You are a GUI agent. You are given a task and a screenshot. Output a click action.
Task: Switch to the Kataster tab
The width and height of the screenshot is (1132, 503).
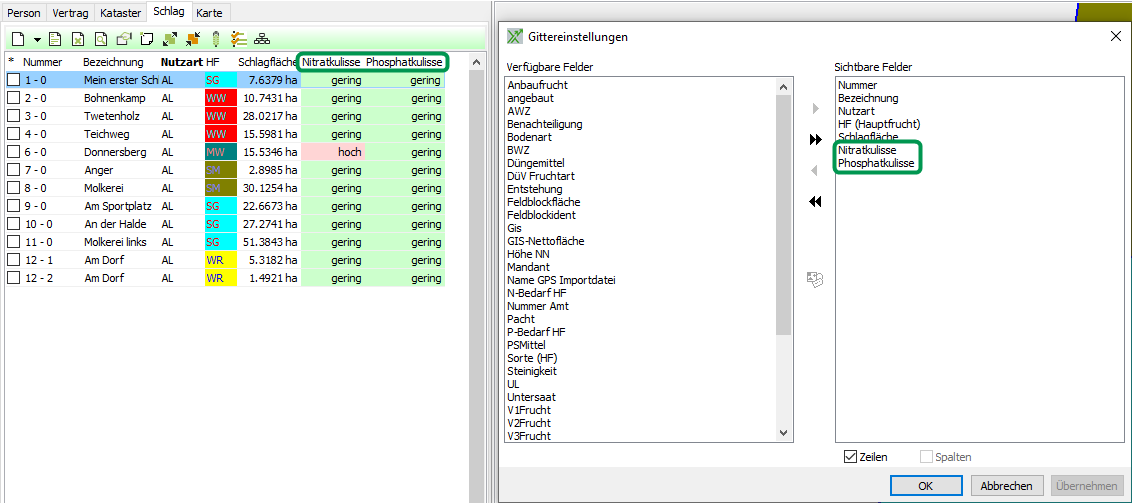(x=120, y=13)
